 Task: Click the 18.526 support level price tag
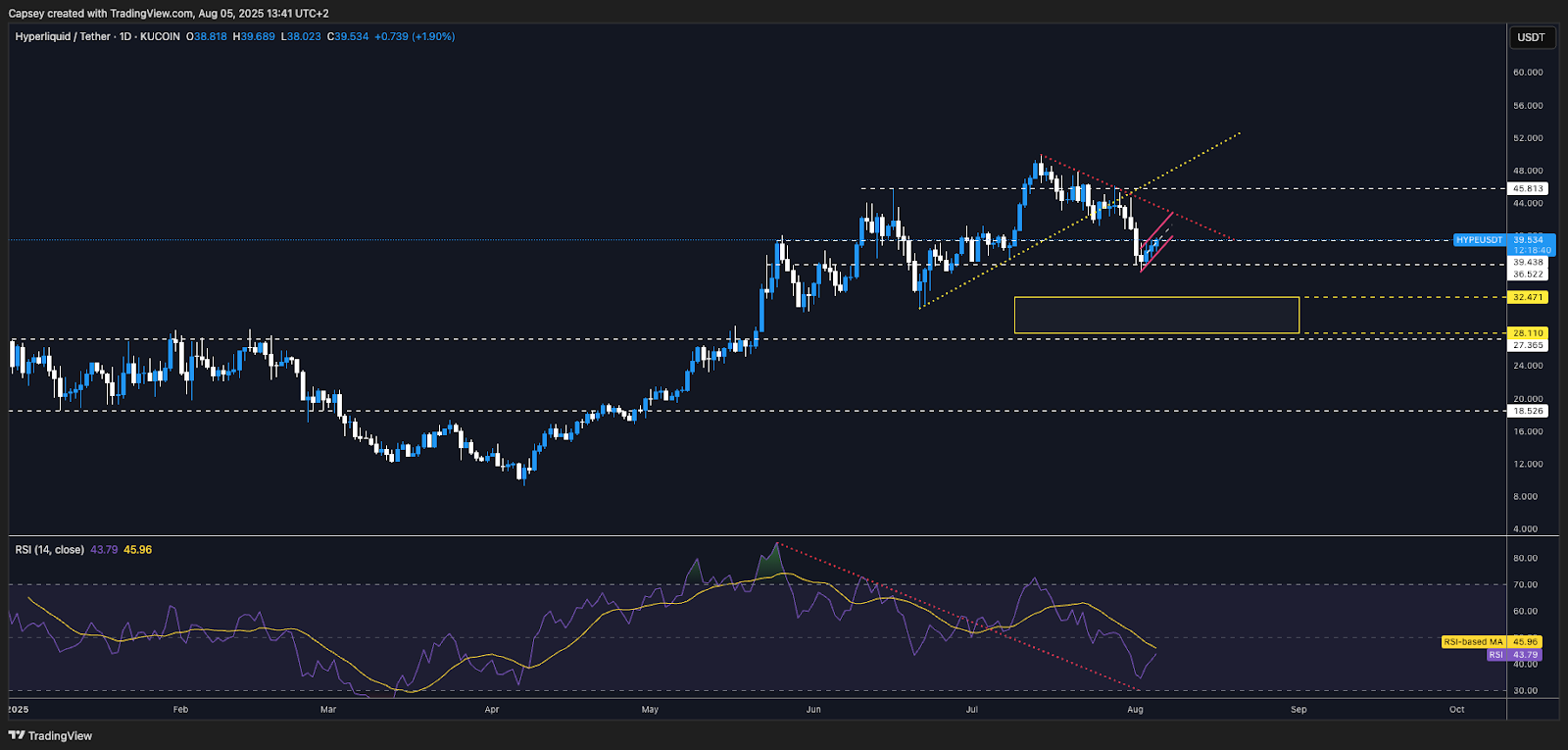click(1528, 411)
